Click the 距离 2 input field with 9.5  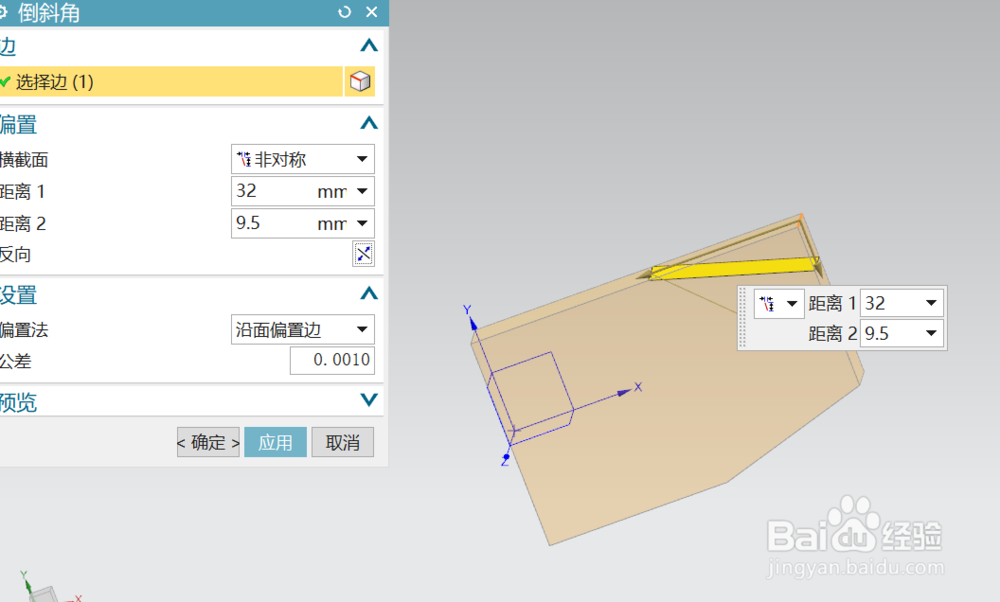(273, 223)
